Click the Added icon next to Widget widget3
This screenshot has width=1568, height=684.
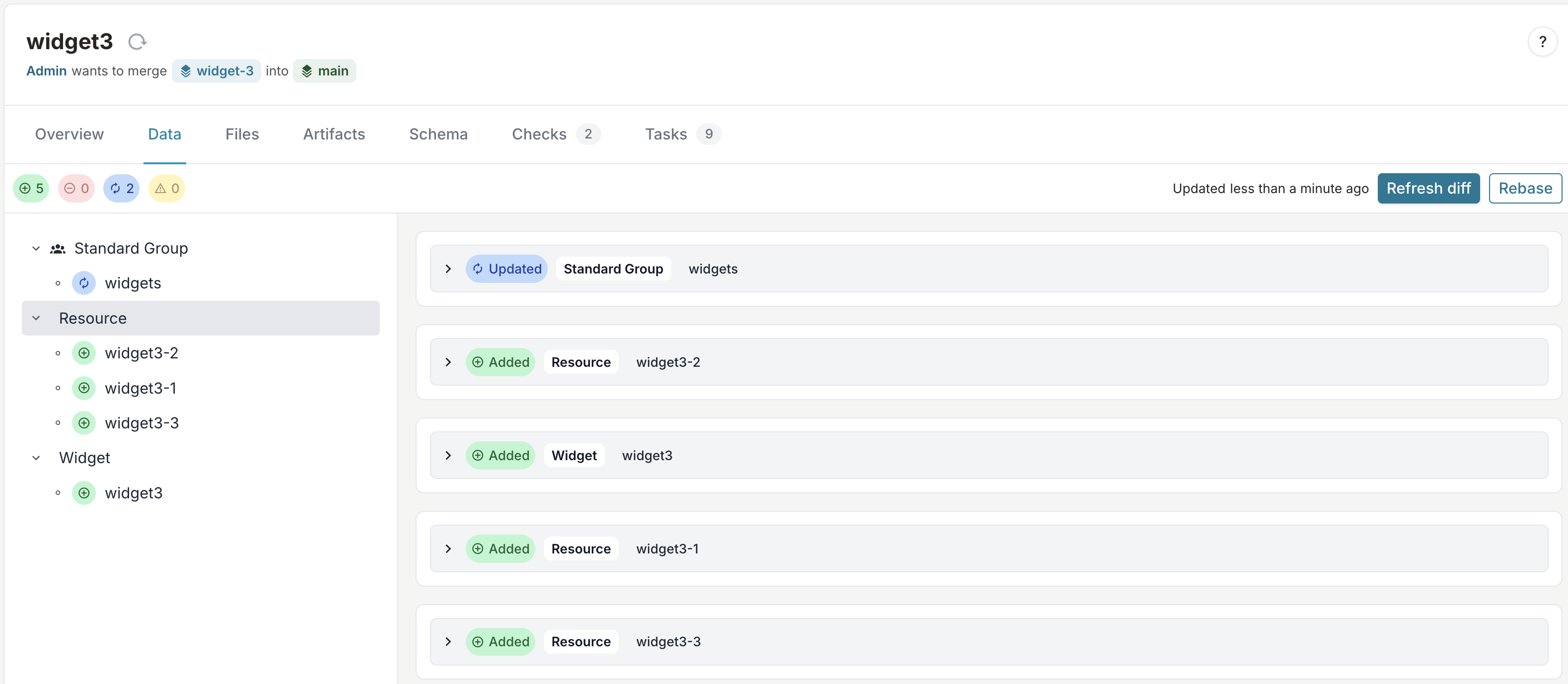coord(478,455)
